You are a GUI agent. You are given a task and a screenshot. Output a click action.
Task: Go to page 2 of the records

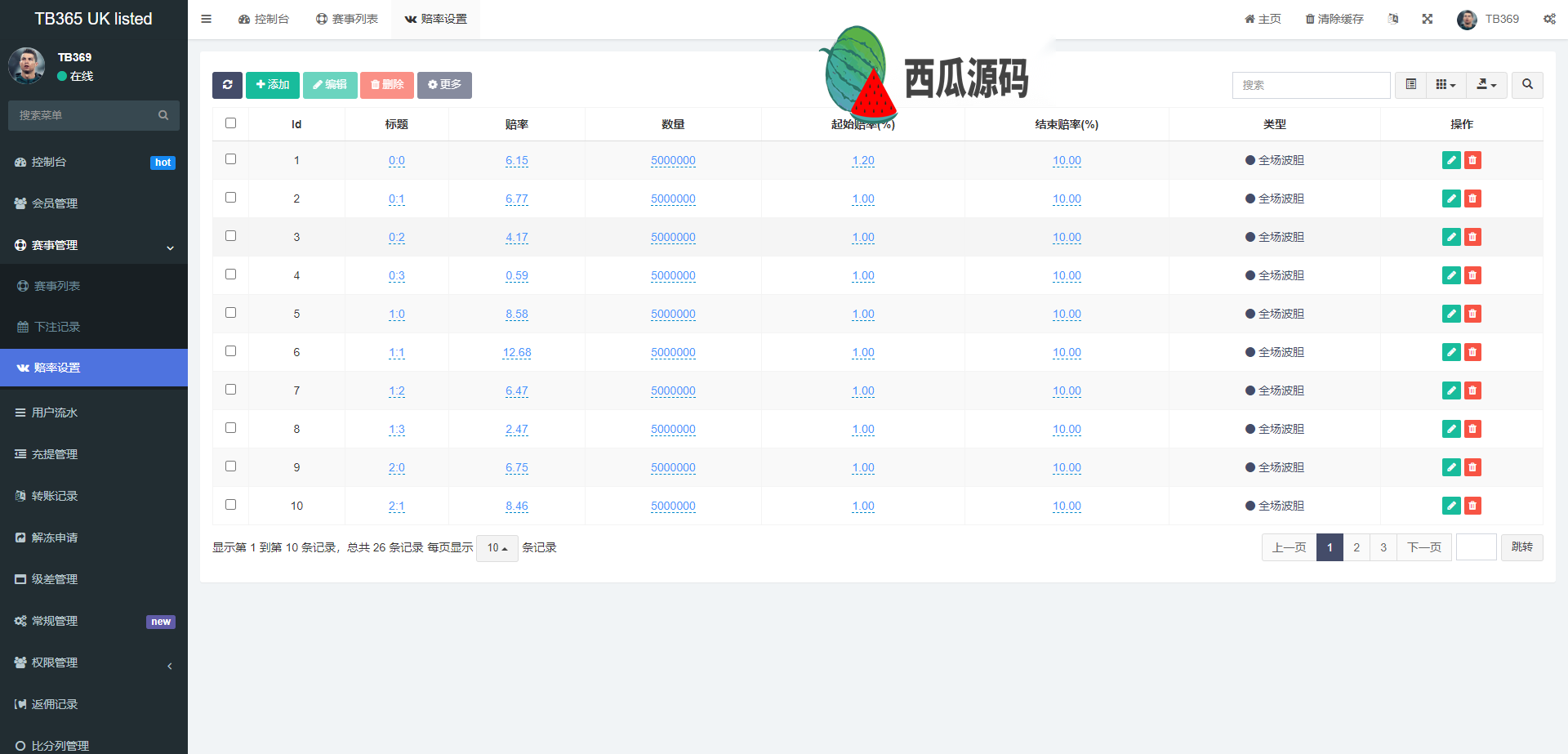1356,547
